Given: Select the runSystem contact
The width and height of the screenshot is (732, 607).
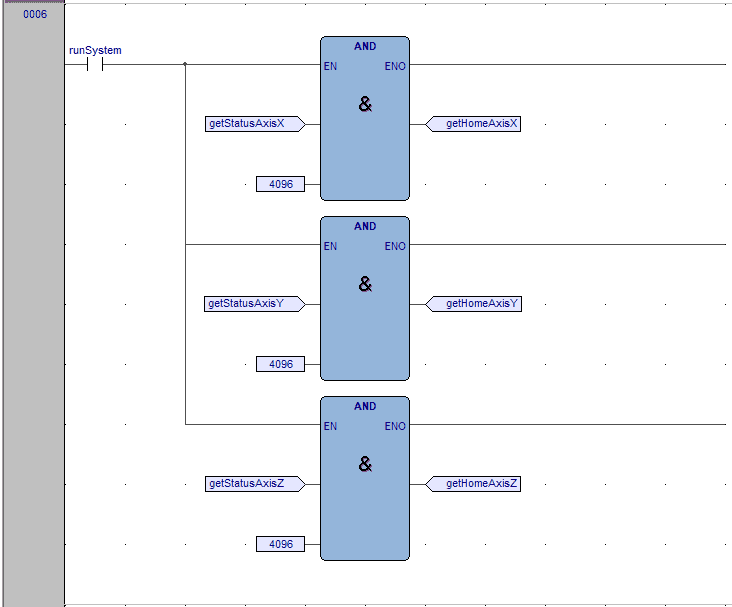Looking at the screenshot, I should pyautogui.click(x=95, y=64).
